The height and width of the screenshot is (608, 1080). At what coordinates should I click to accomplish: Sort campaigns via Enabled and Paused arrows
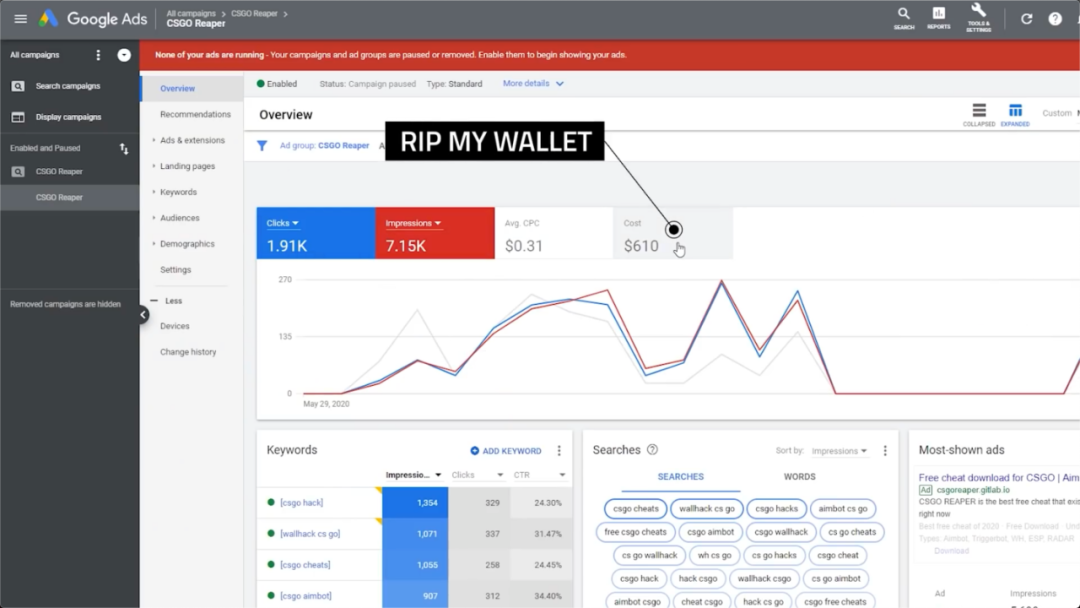tap(124, 148)
